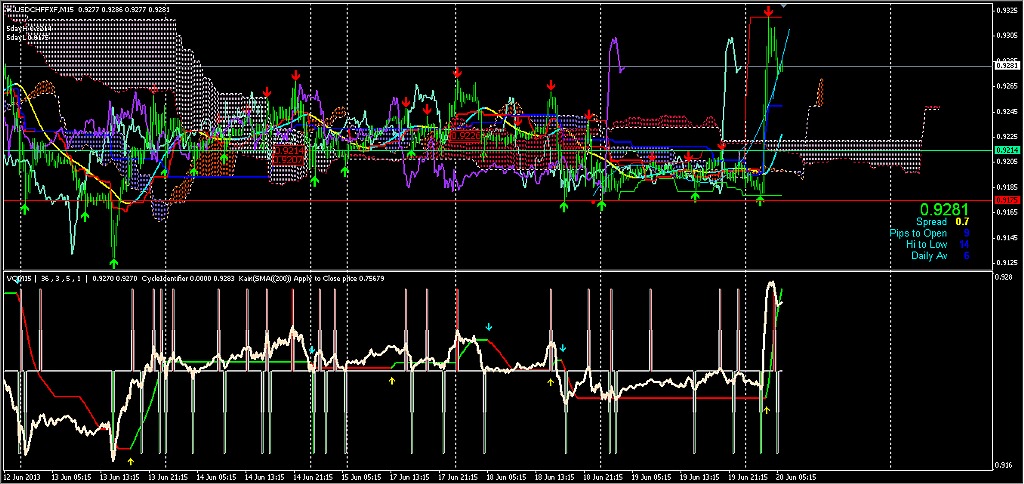The width and height of the screenshot is (1024, 484).
Task: Click the 14 Jun 13:15 time label
Action: click(x=263, y=476)
